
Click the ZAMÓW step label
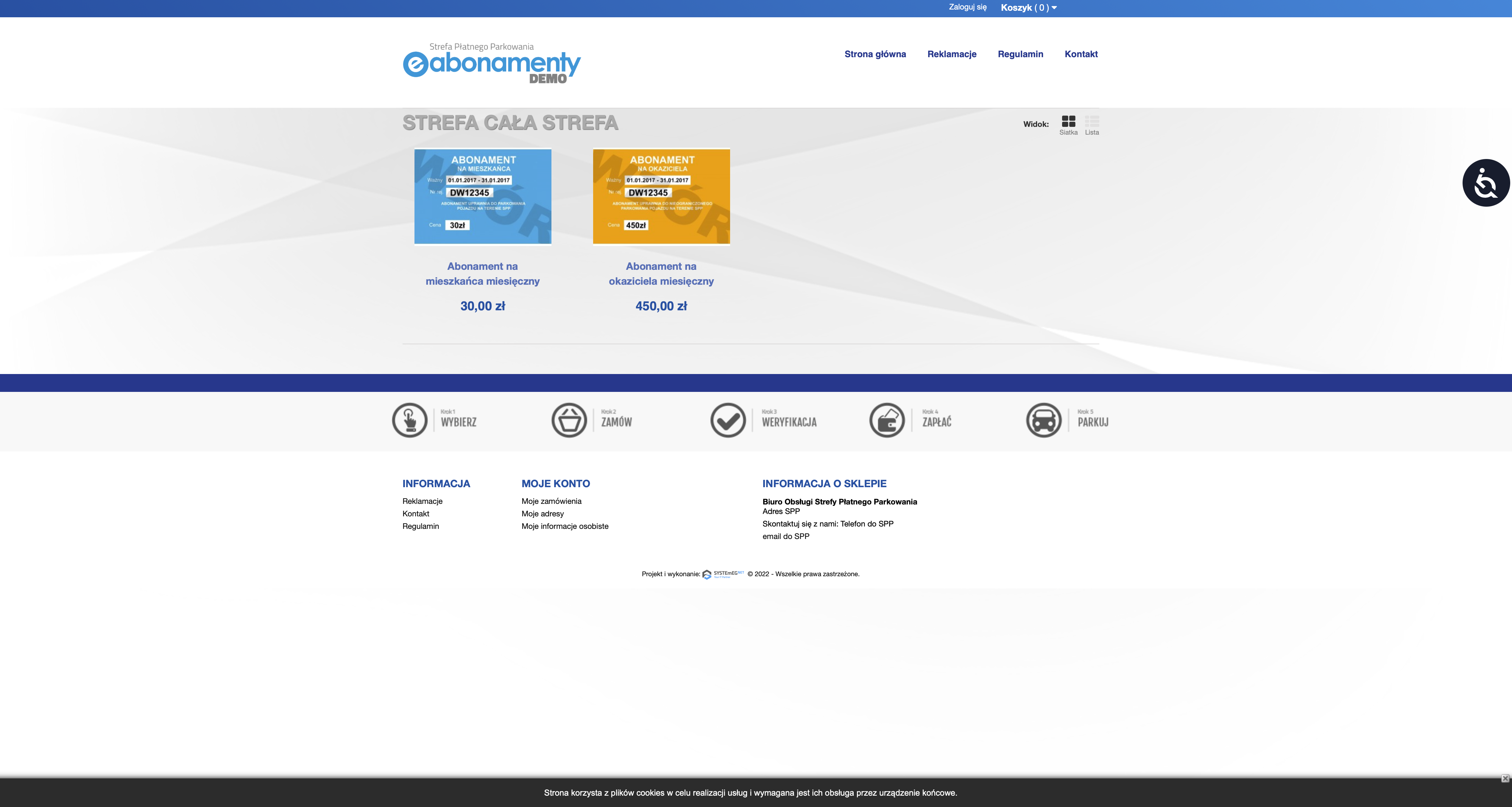click(616, 421)
